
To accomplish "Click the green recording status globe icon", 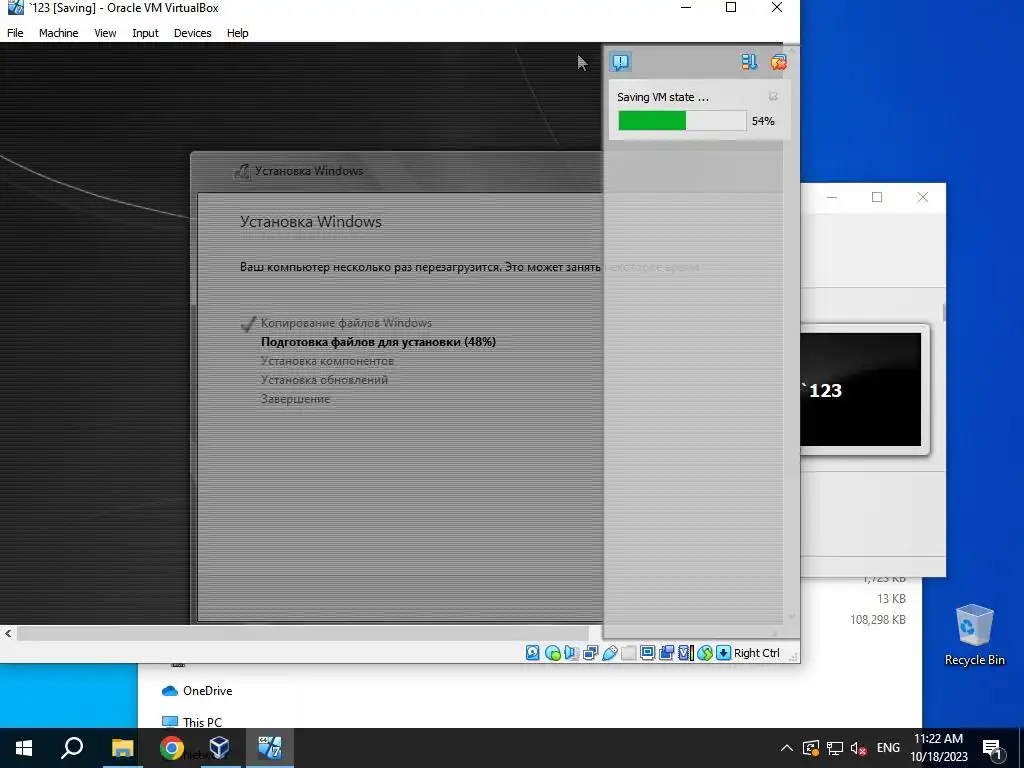I will (x=704, y=653).
